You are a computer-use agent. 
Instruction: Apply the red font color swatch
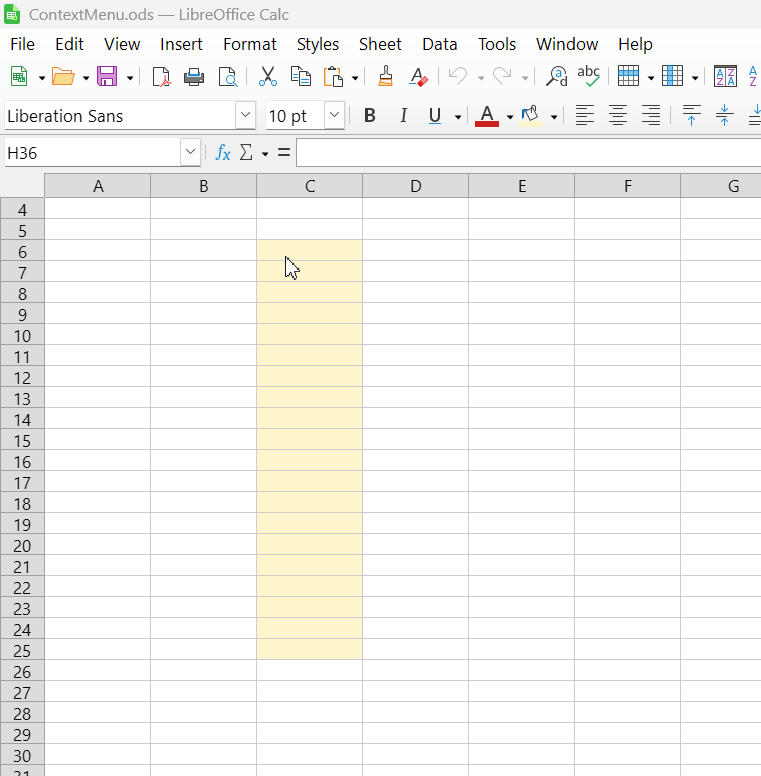(x=487, y=116)
